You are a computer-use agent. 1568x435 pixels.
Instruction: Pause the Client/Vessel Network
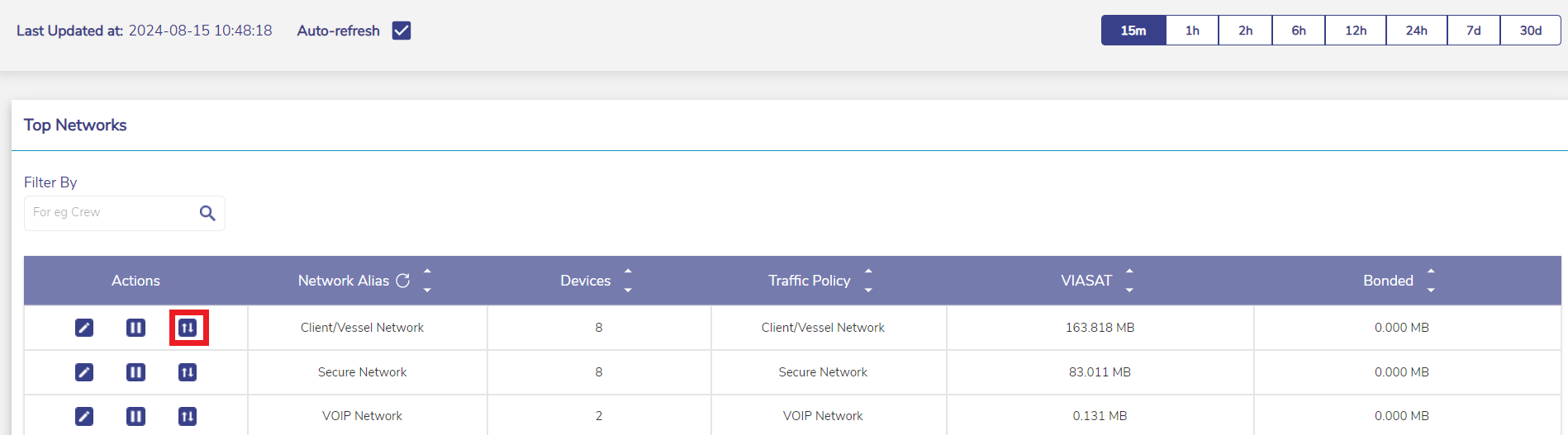pos(135,328)
